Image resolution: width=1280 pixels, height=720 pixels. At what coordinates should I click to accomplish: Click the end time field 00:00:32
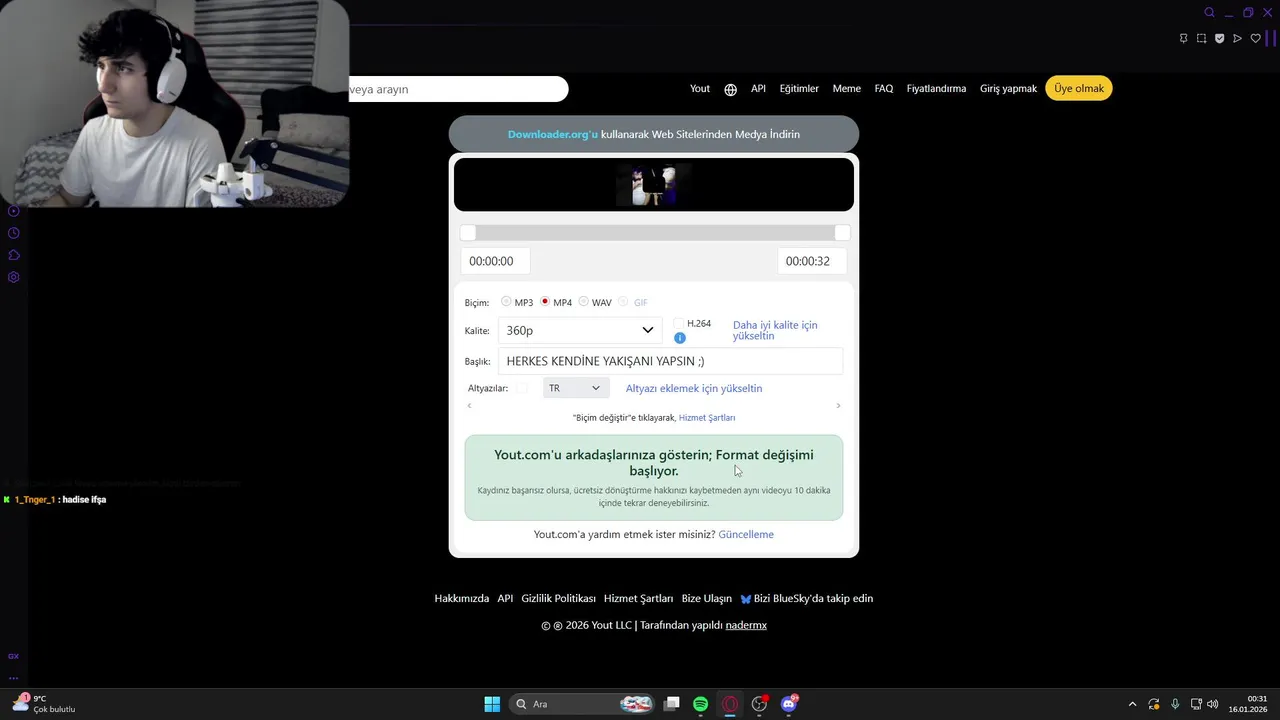(812, 261)
